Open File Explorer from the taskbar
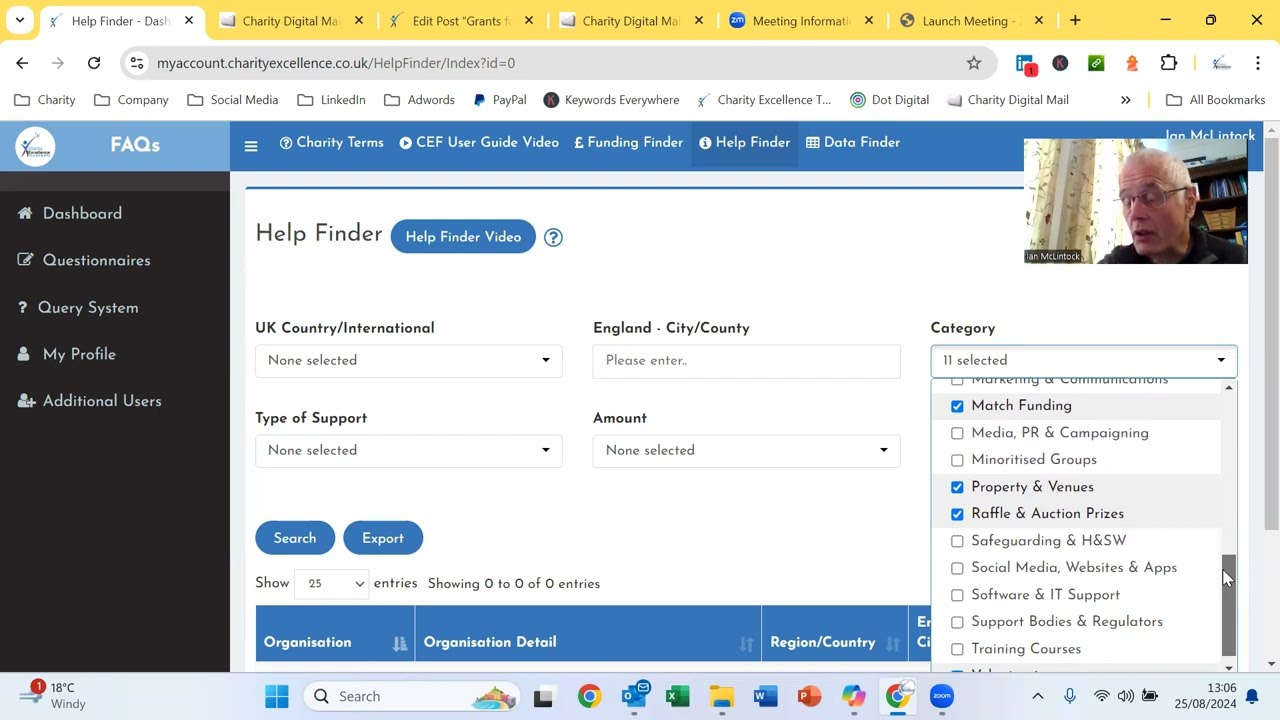This screenshot has height=720, width=1280. [721, 696]
